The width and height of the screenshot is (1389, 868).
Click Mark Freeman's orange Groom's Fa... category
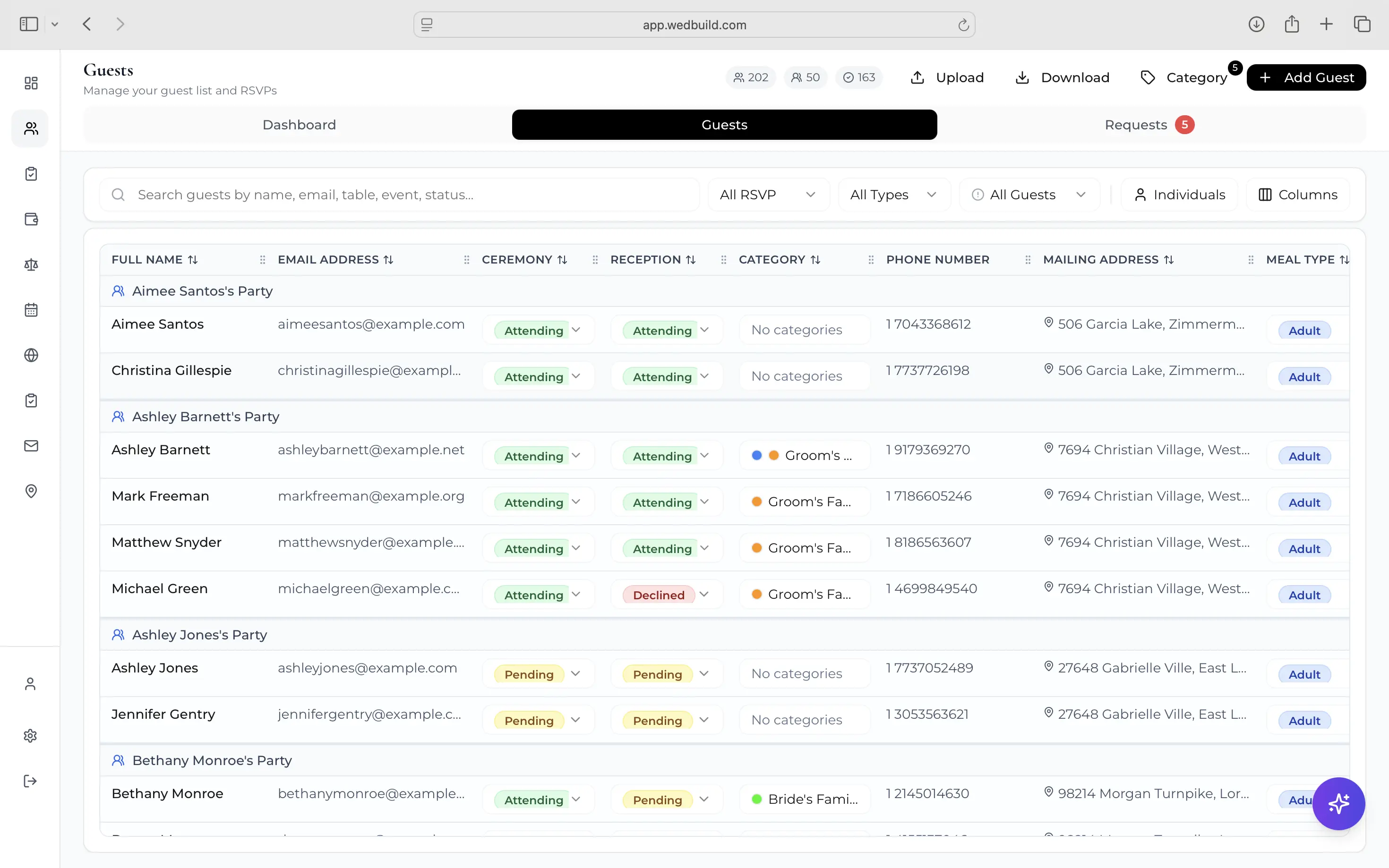point(804,502)
